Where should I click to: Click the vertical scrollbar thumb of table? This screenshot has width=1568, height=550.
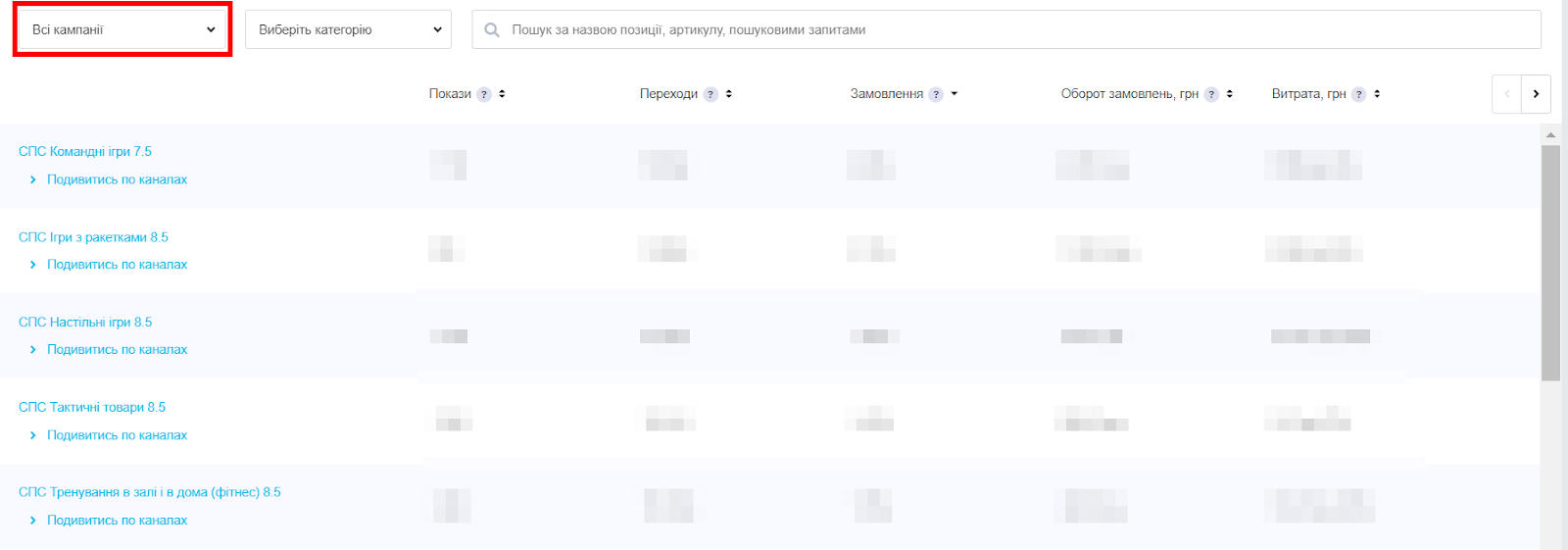pos(1550,263)
